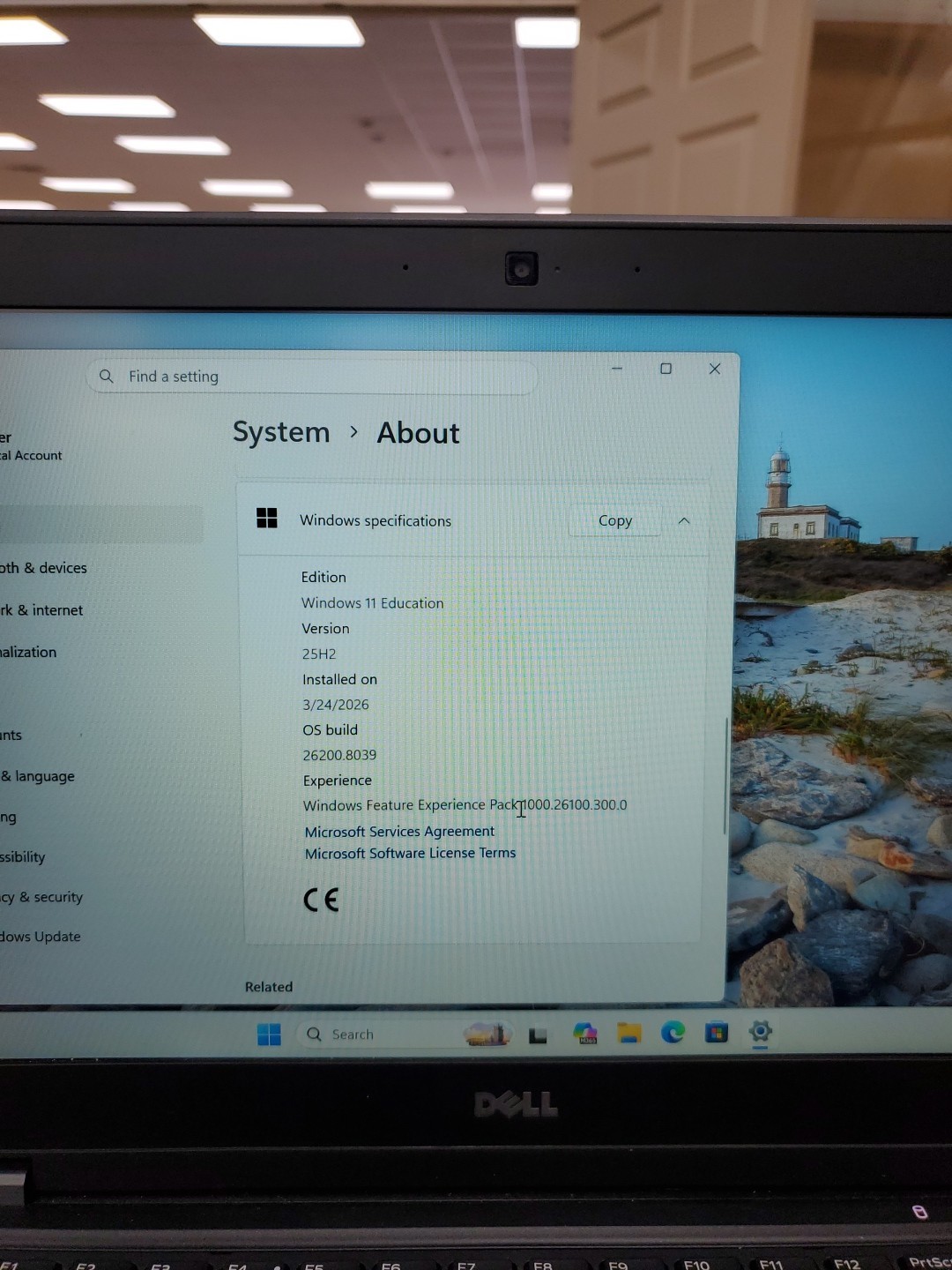This screenshot has width=952, height=1270.
Task: Click the 3/24/2026 installed date
Action: (336, 705)
